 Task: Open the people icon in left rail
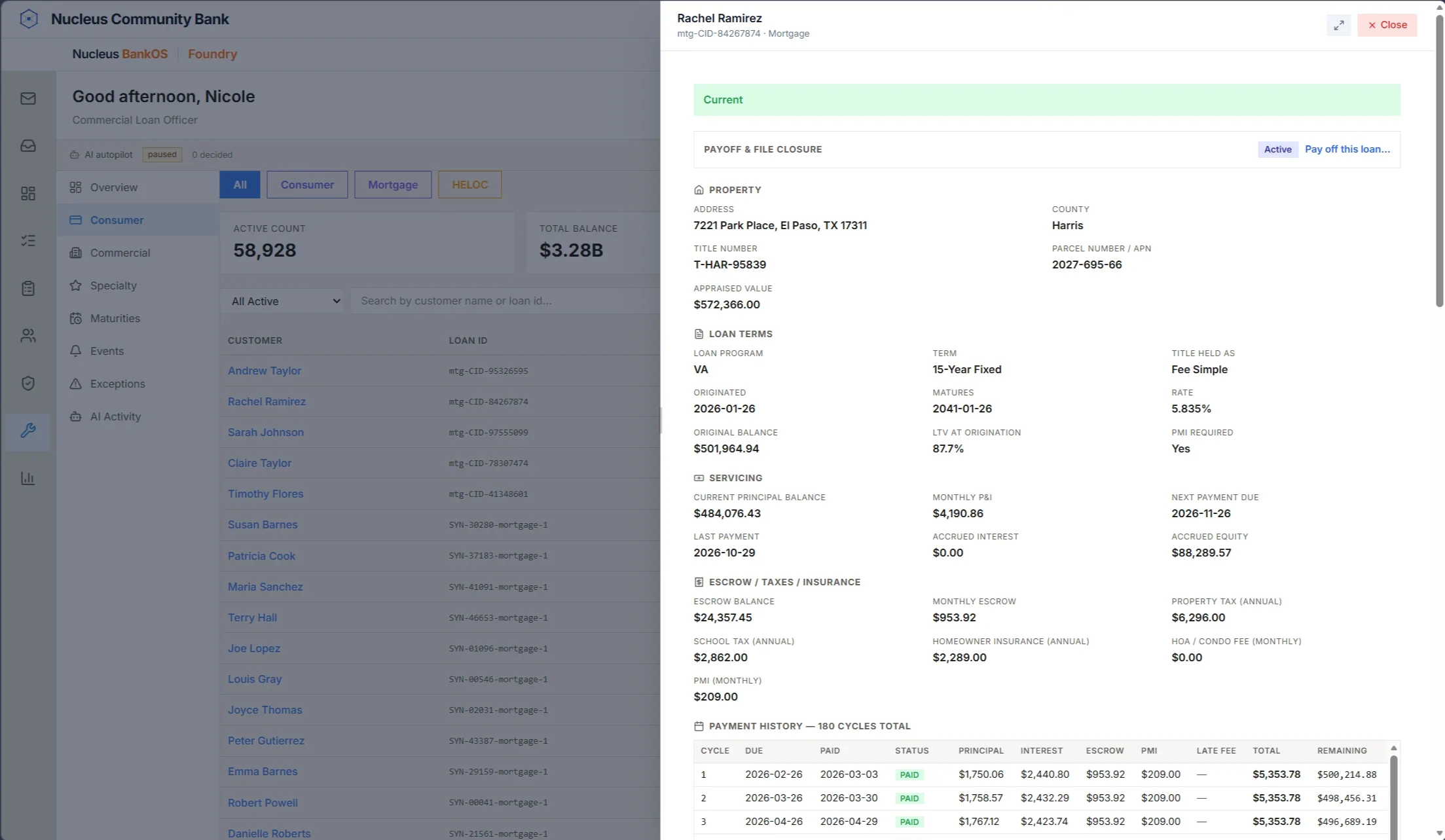click(28, 336)
